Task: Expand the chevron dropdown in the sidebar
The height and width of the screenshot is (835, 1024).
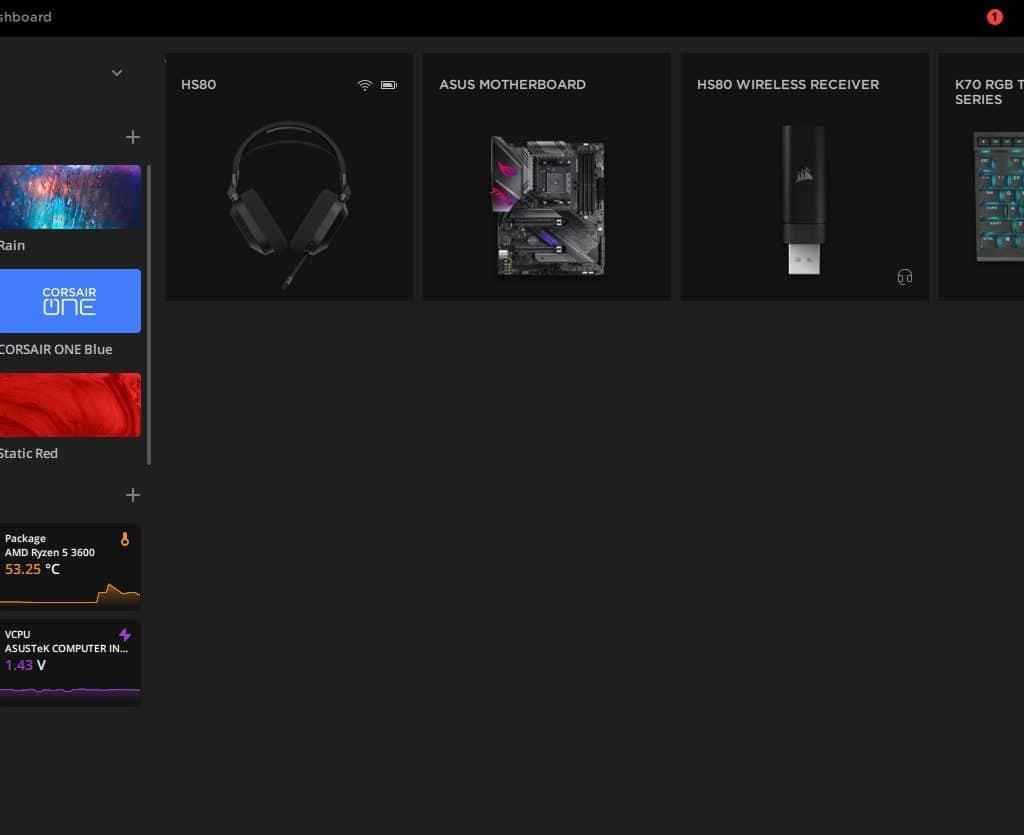Action: [x=117, y=73]
